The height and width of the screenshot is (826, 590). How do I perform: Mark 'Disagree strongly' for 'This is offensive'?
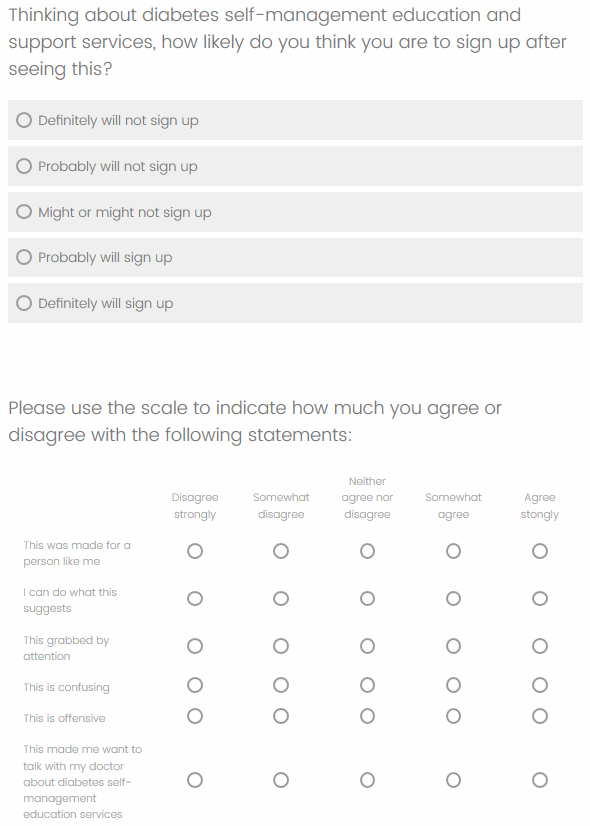point(195,716)
